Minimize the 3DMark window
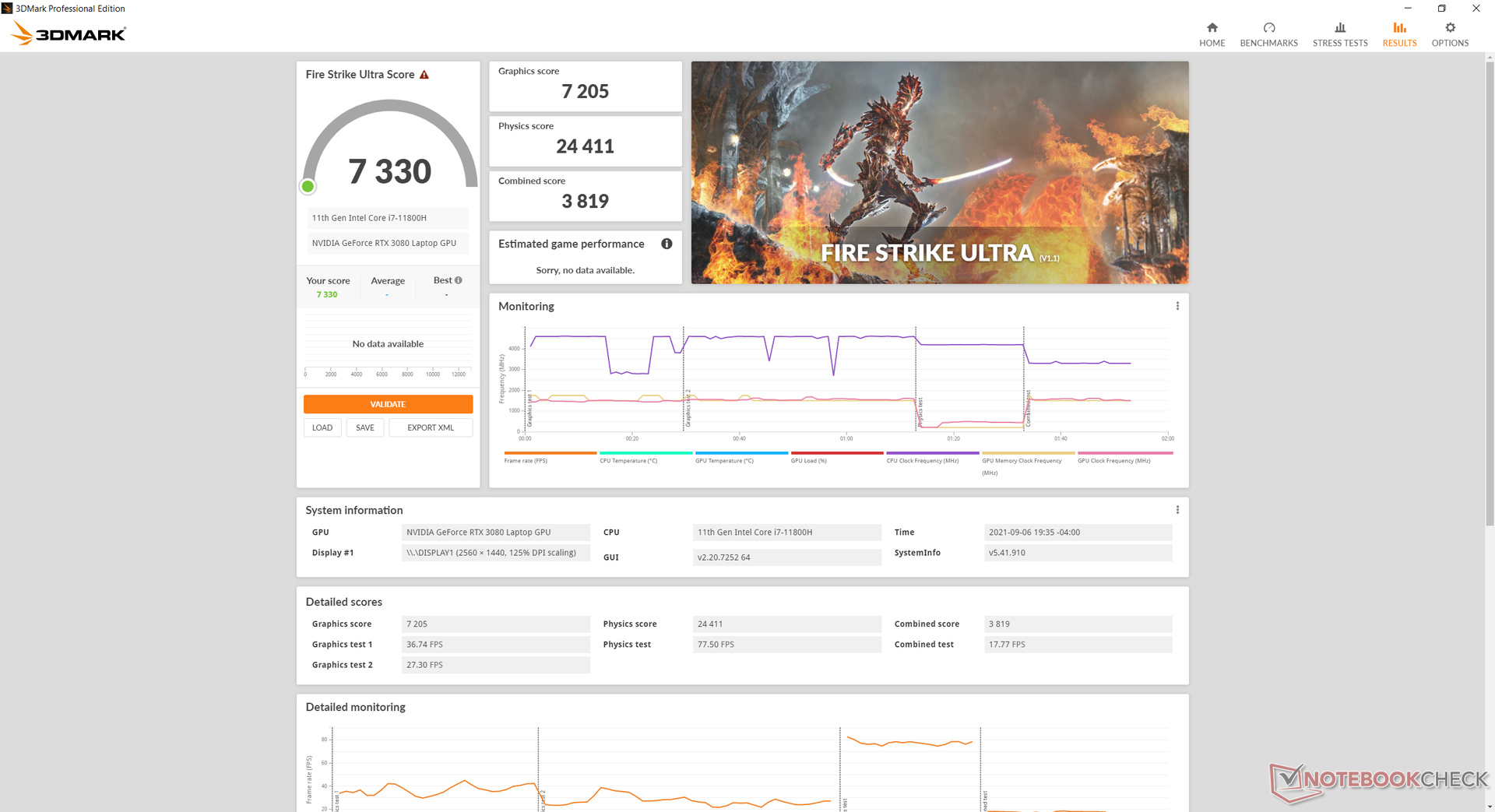This screenshot has height=812, width=1495. 1407,9
